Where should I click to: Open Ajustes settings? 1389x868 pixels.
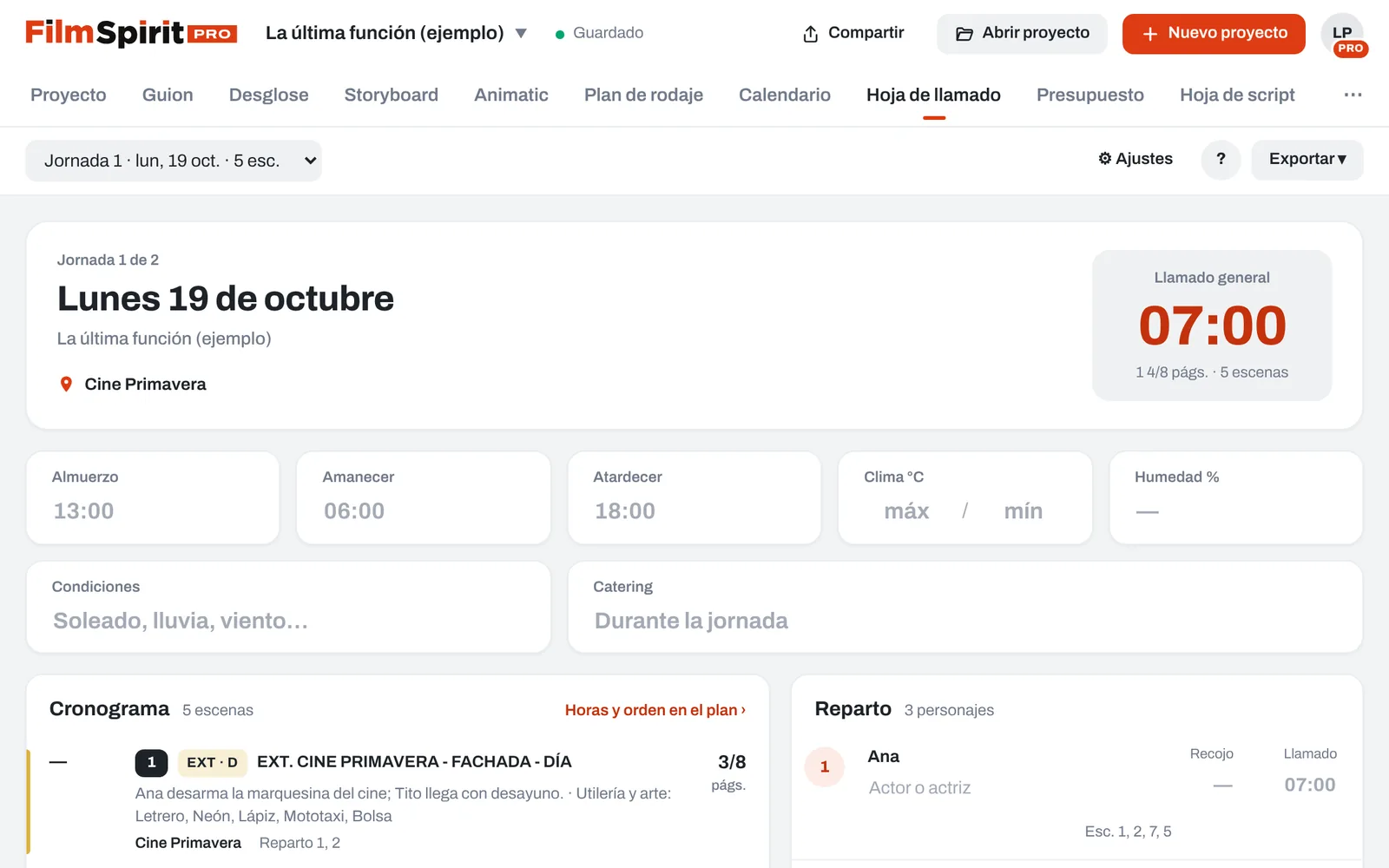tap(1136, 159)
